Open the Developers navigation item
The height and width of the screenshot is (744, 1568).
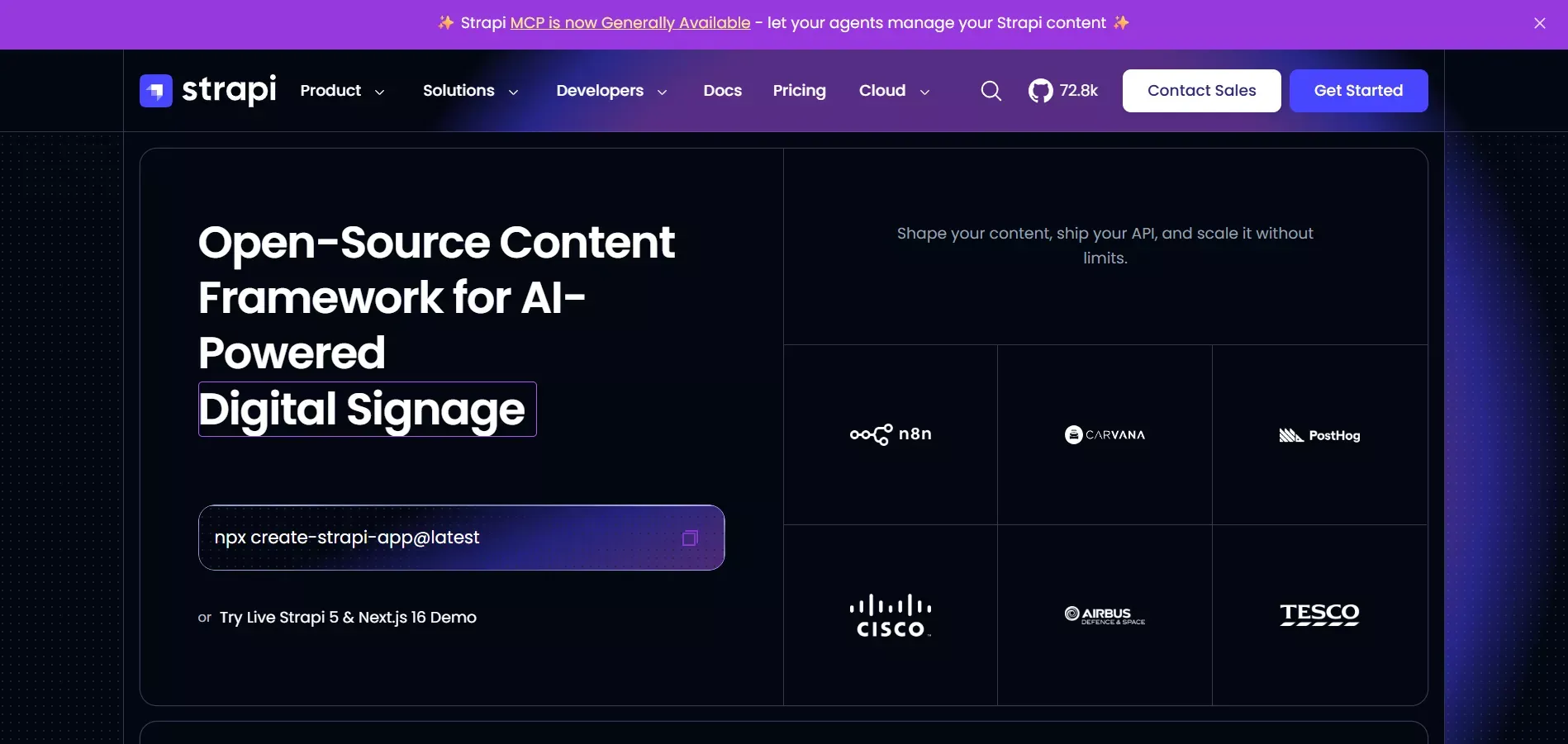click(600, 91)
